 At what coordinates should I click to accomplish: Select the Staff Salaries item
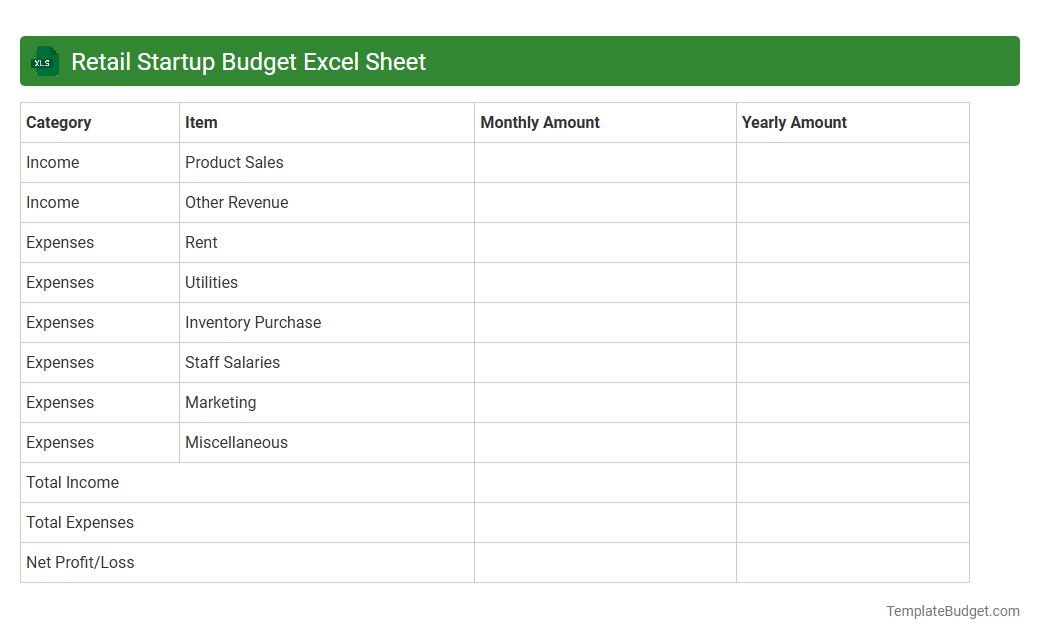point(232,362)
